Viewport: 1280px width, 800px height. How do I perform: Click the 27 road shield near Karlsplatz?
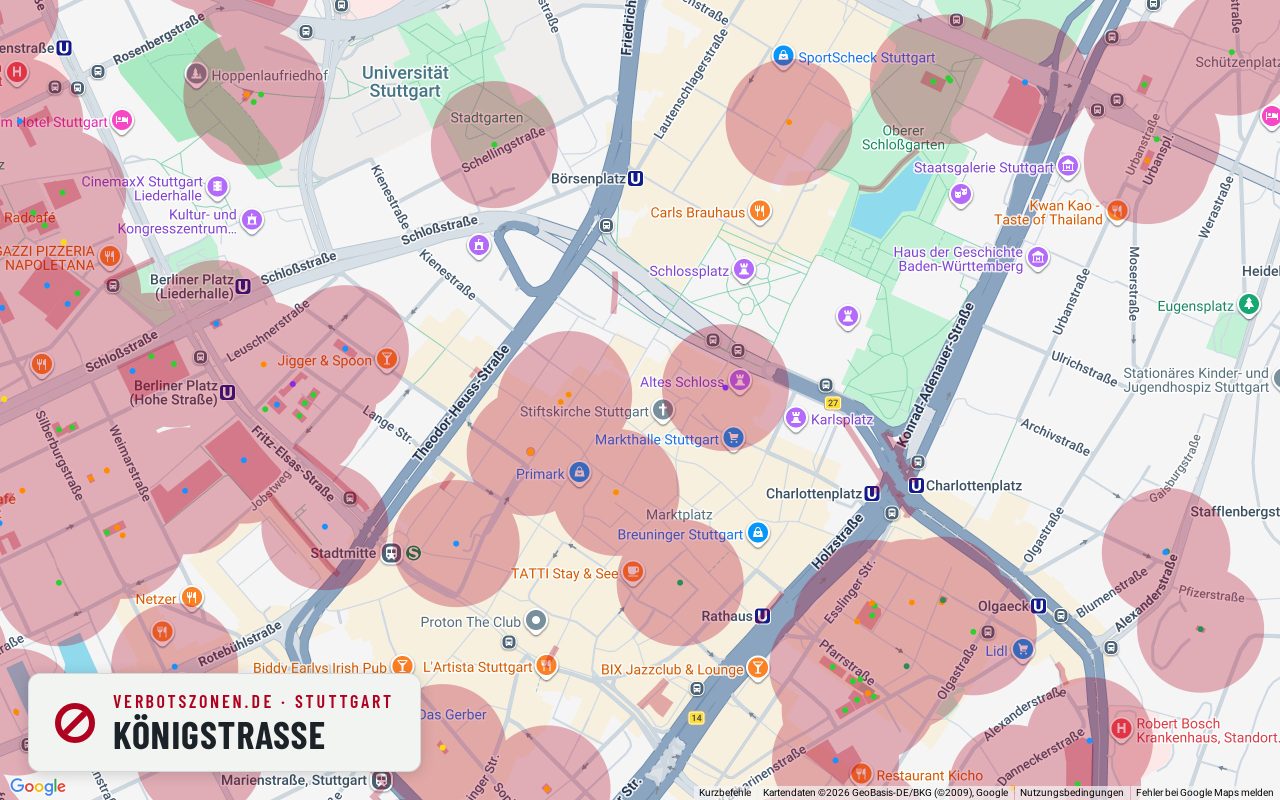pos(833,403)
